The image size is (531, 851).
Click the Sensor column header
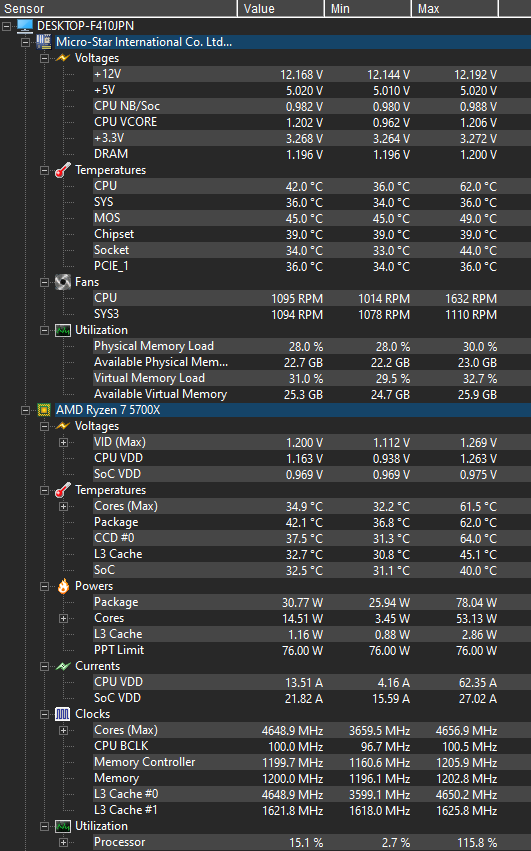pyautogui.click(x=118, y=8)
